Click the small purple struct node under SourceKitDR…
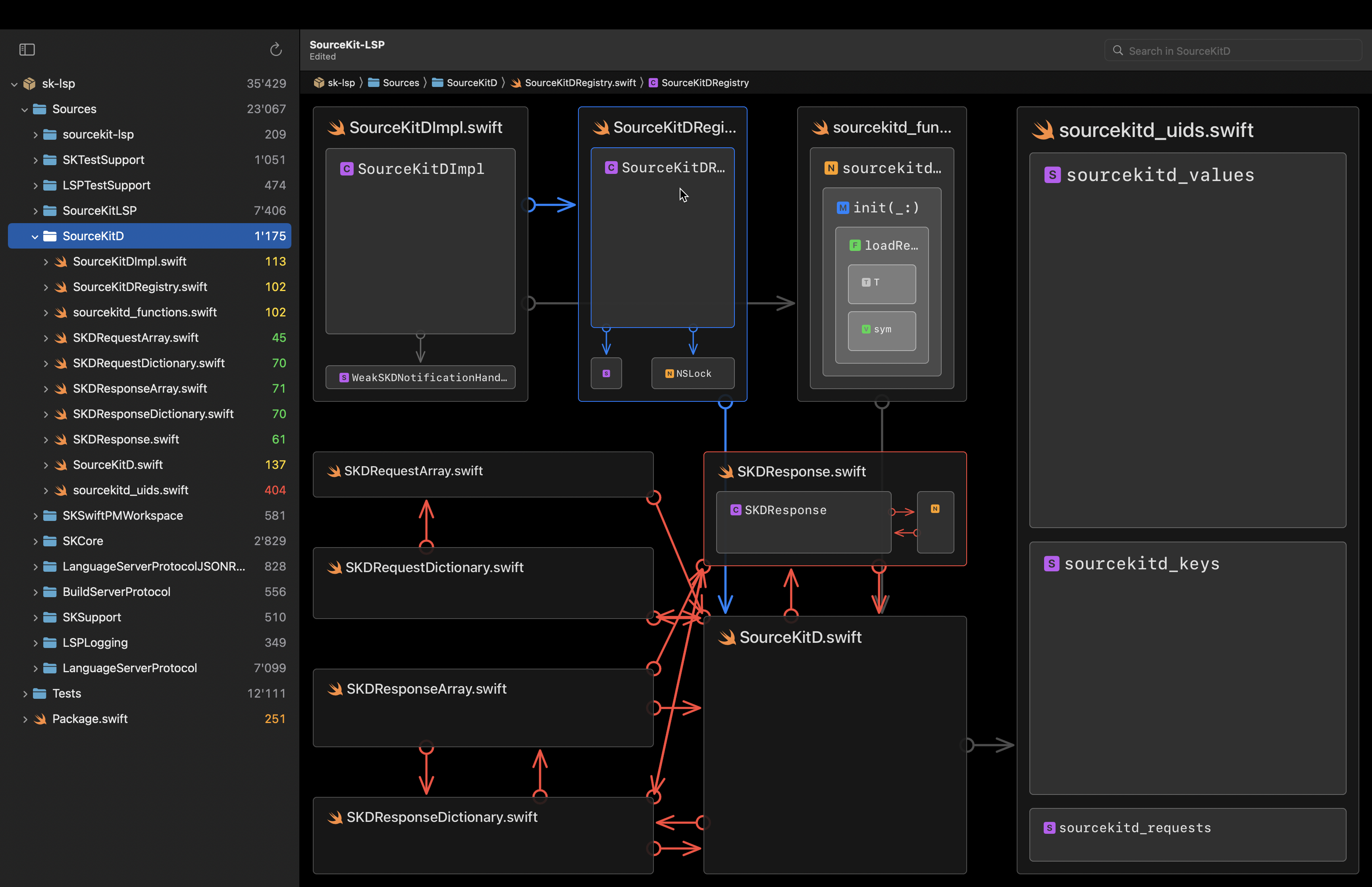This screenshot has width=1372, height=887. tap(606, 374)
